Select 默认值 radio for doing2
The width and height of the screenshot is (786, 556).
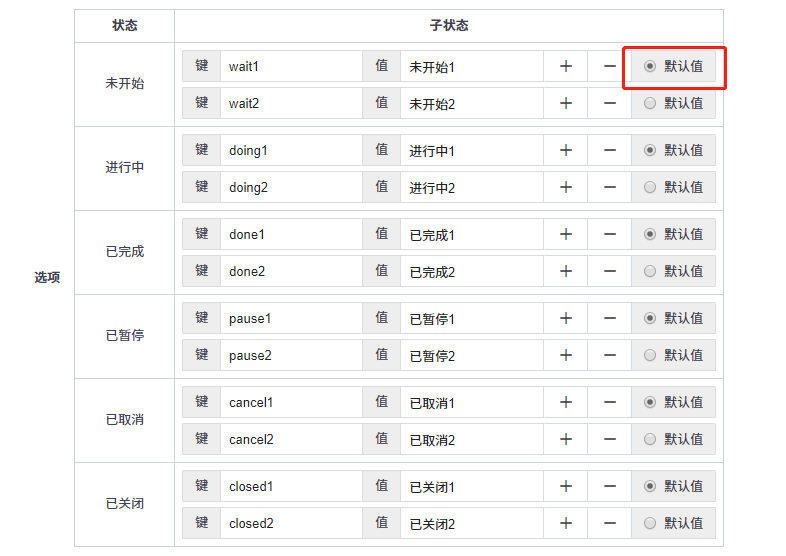pos(650,187)
